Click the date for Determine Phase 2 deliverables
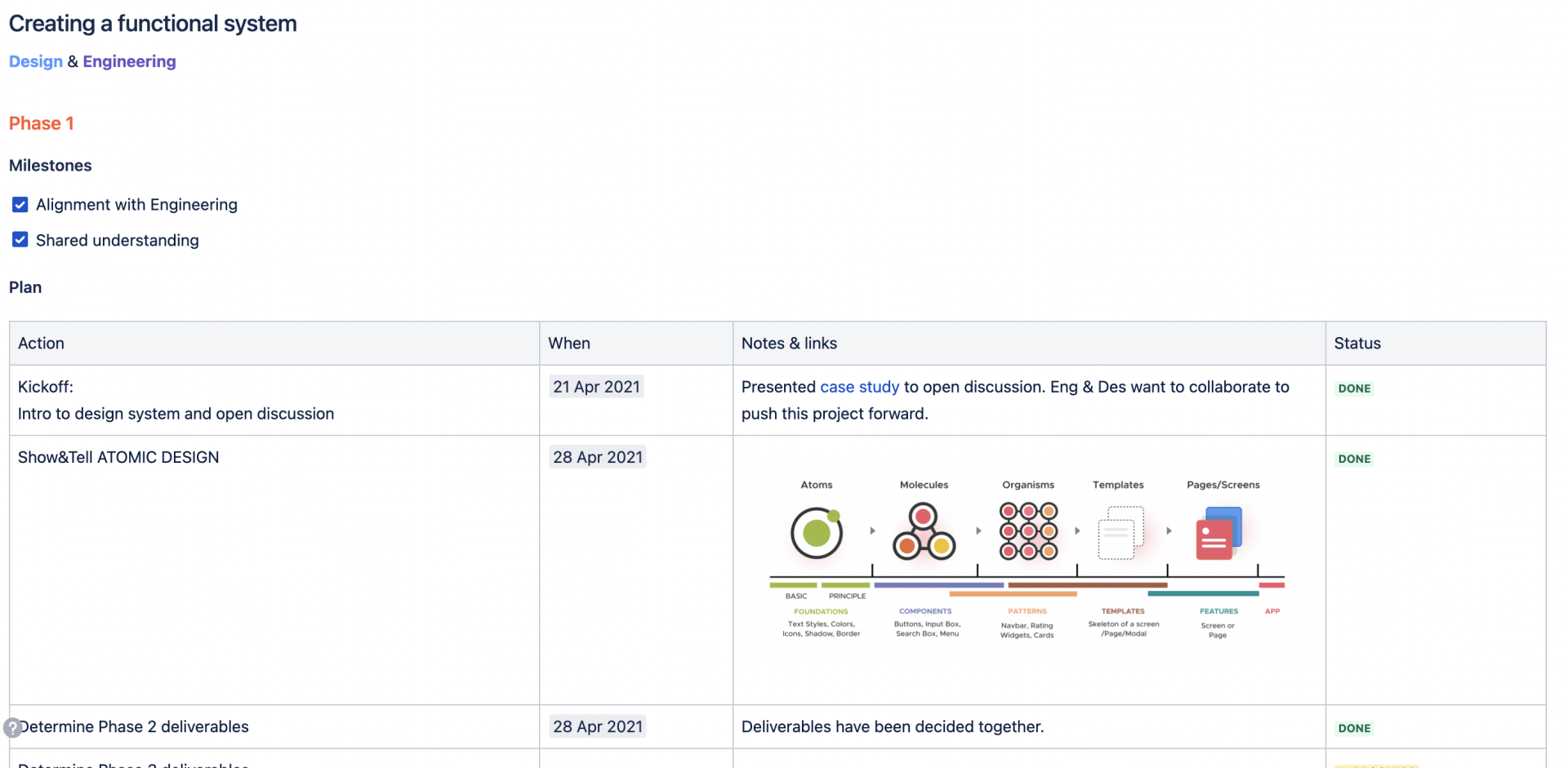1568x768 pixels. (x=598, y=726)
